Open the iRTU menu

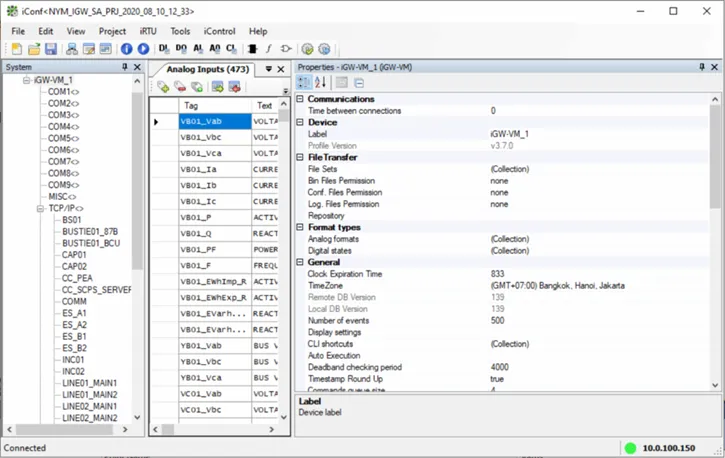(x=148, y=31)
